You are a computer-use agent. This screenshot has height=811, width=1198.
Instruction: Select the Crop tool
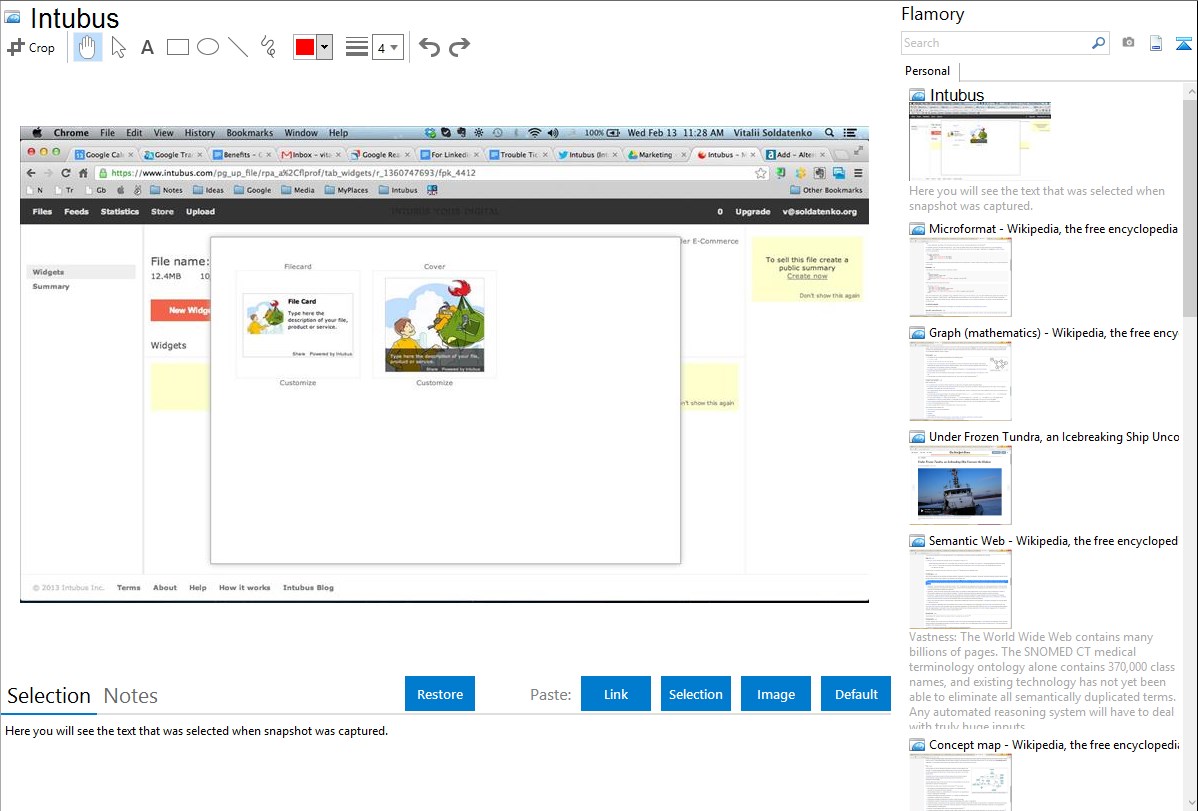click(x=31, y=47)
